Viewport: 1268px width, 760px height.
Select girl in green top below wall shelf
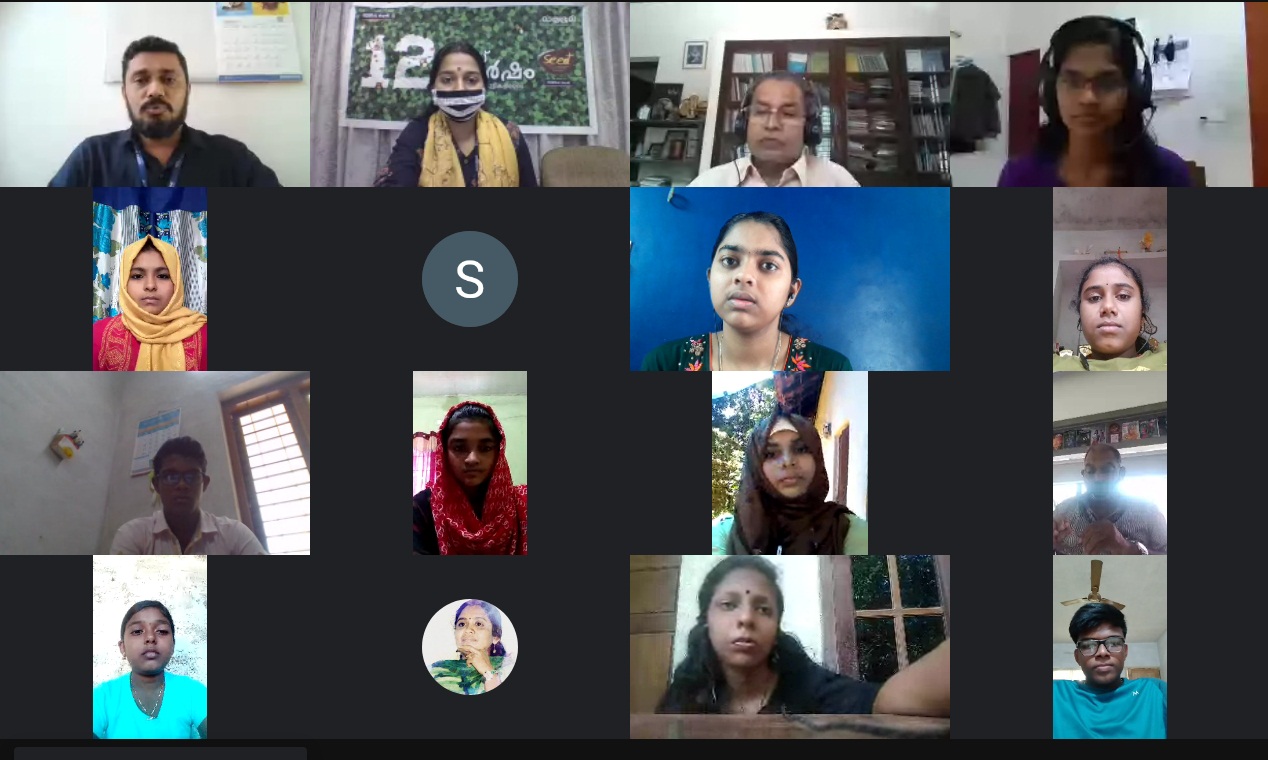(1110, 279)
